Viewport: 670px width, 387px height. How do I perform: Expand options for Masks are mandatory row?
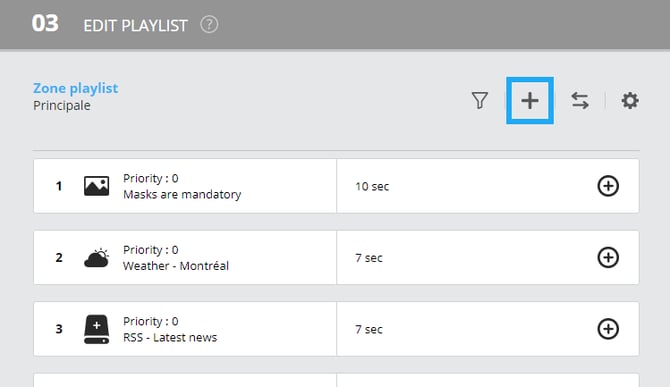pos(608,186)
